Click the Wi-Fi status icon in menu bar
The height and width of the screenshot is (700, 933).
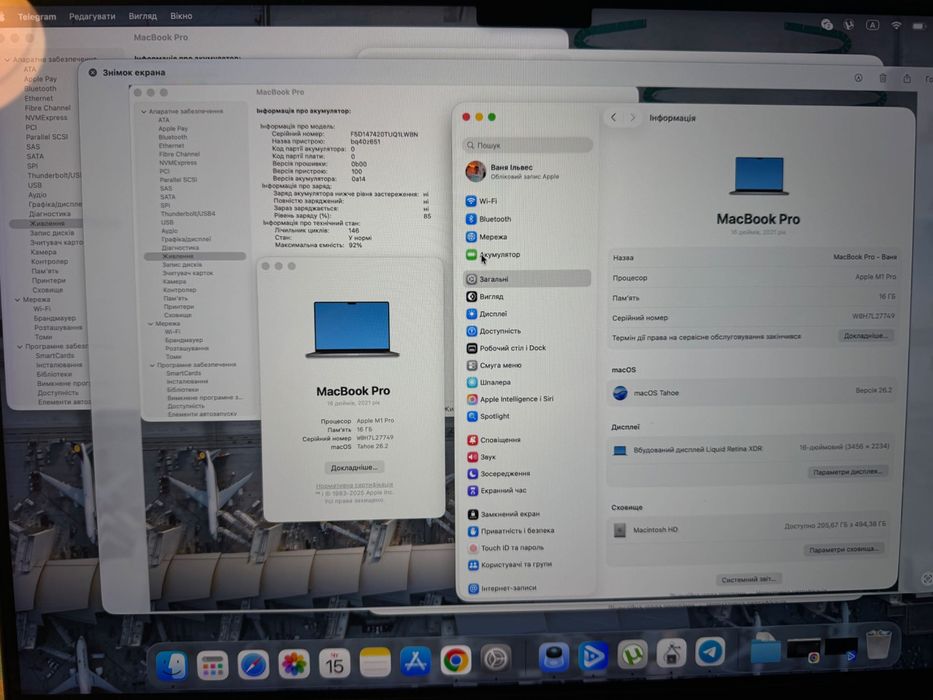pyautogui.click(x=896, y=25)
